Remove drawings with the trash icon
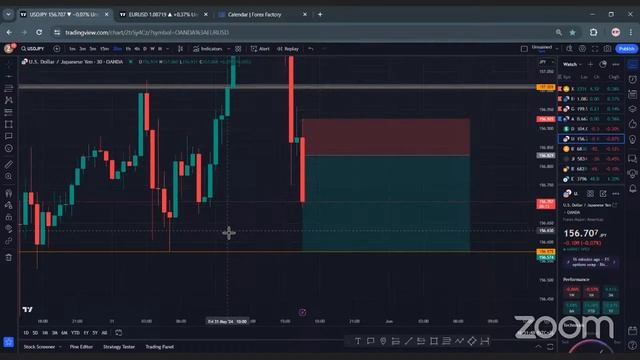 pos(9,258)
